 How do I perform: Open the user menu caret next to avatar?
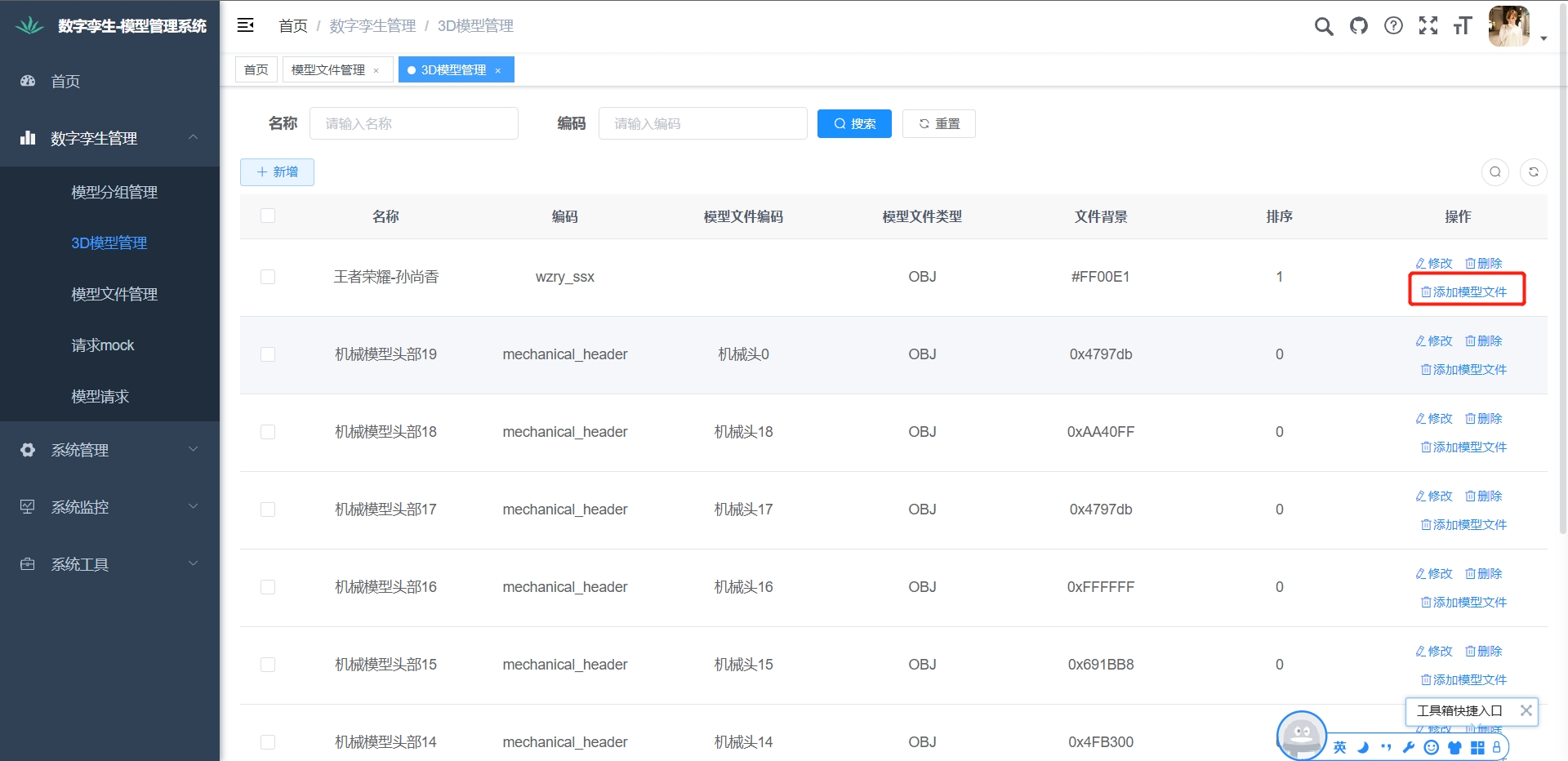pos(1543,38)
